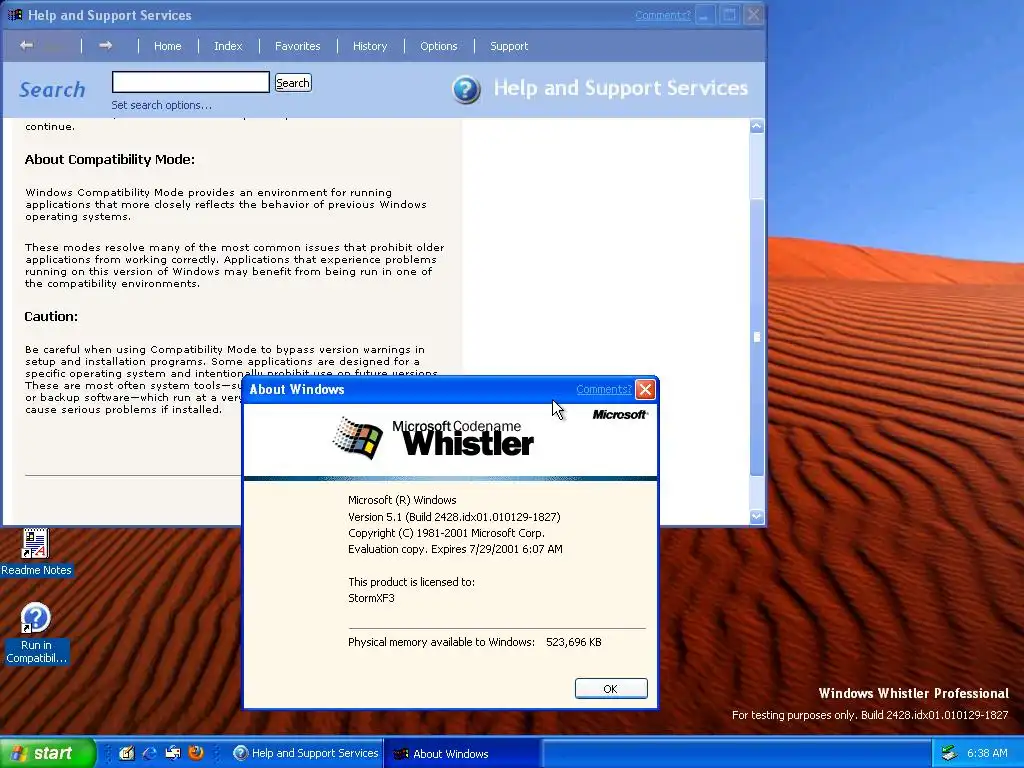Minimize the Help and Support Services window
The height and width of the screenshot is (768, 1024).
[705, 14]
